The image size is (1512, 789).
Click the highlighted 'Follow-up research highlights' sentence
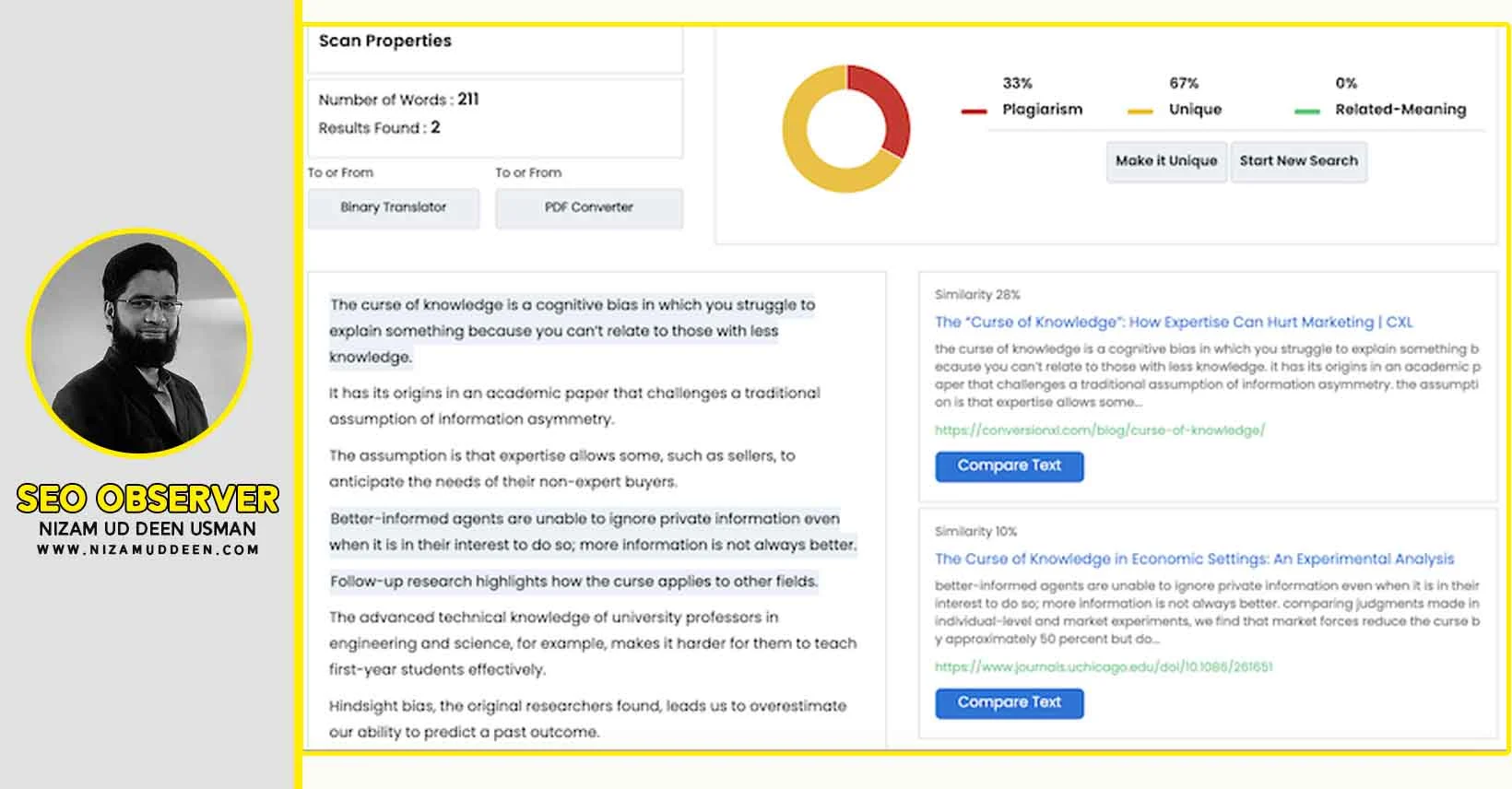point(573,582)
